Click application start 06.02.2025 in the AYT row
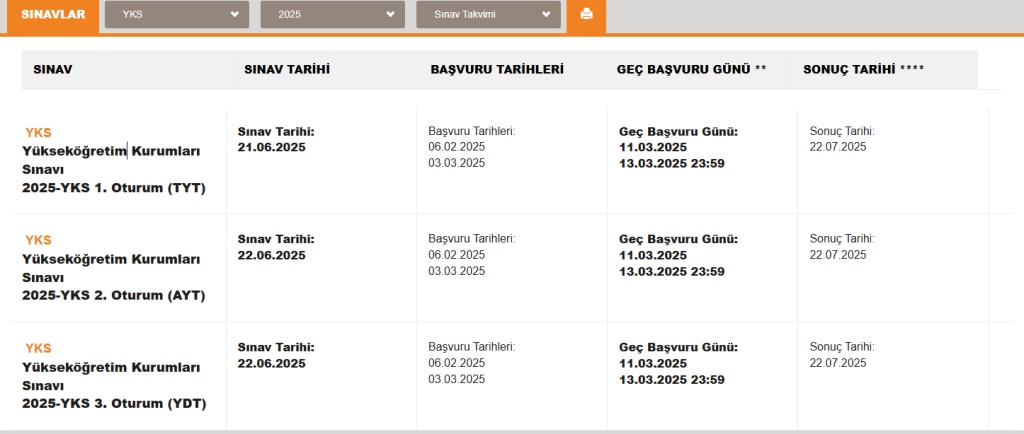This screenshot has height=434, width=1024. click(x=456, y=255)
